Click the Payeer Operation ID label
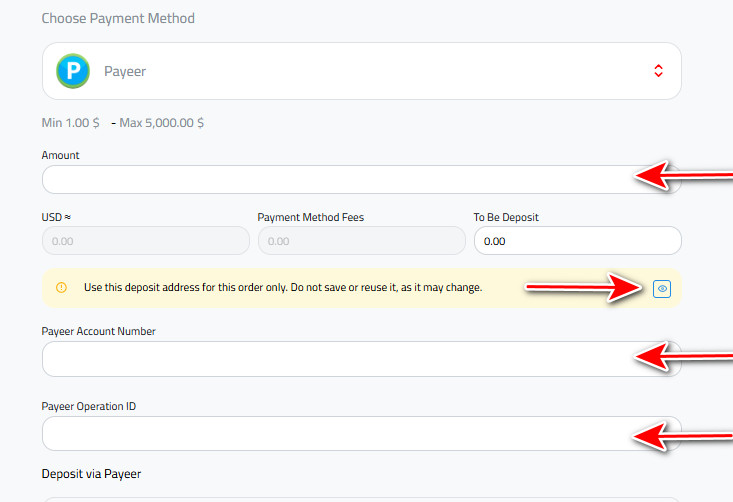 coord(89,407)
